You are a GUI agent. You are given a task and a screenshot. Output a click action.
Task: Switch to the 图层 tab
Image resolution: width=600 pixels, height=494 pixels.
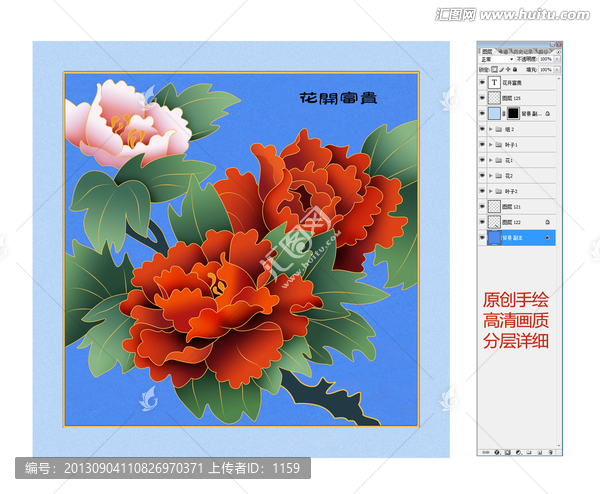click(x=487, y=52)
